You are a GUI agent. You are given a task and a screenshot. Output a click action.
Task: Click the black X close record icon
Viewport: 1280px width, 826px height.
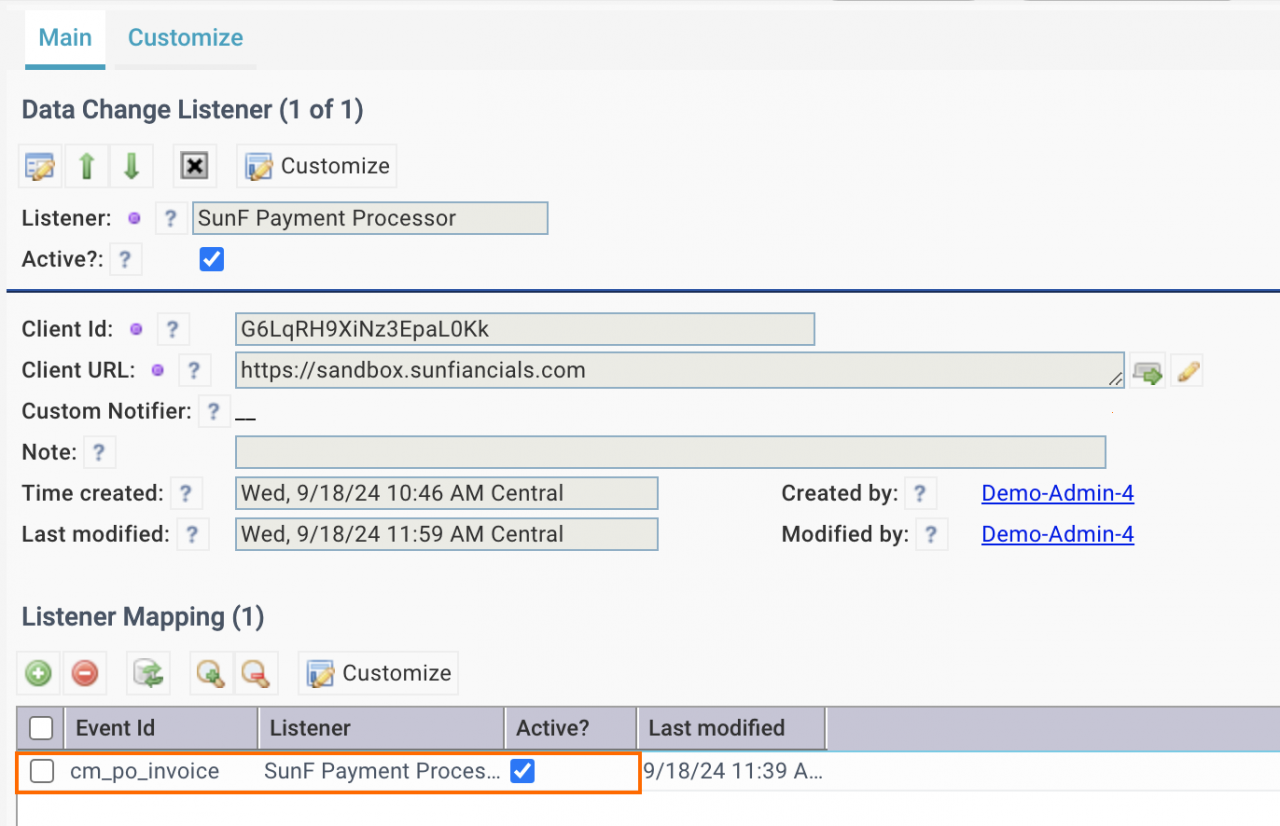[x=193, y=166]
